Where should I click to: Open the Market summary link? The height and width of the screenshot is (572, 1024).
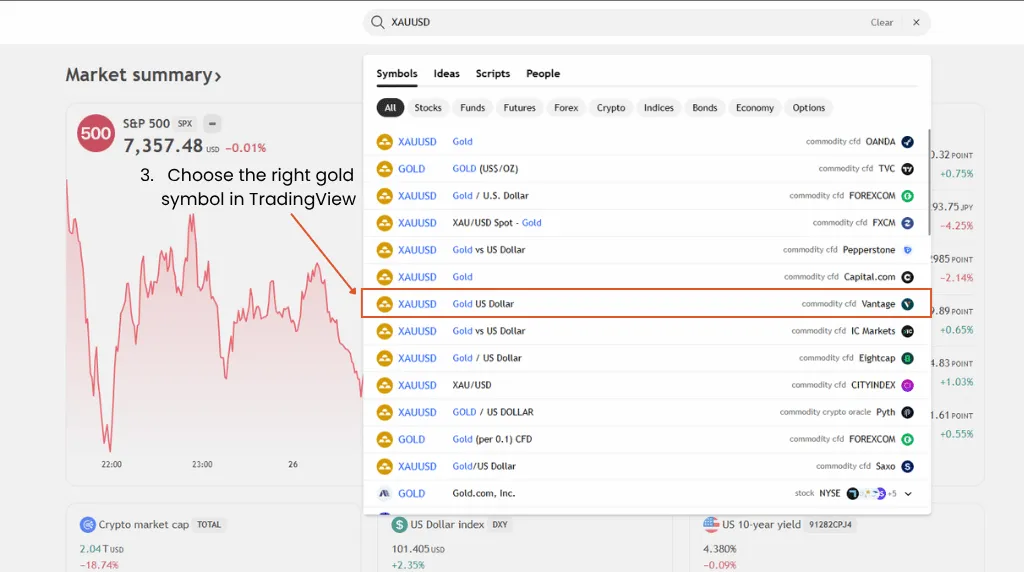coord(143,75)
